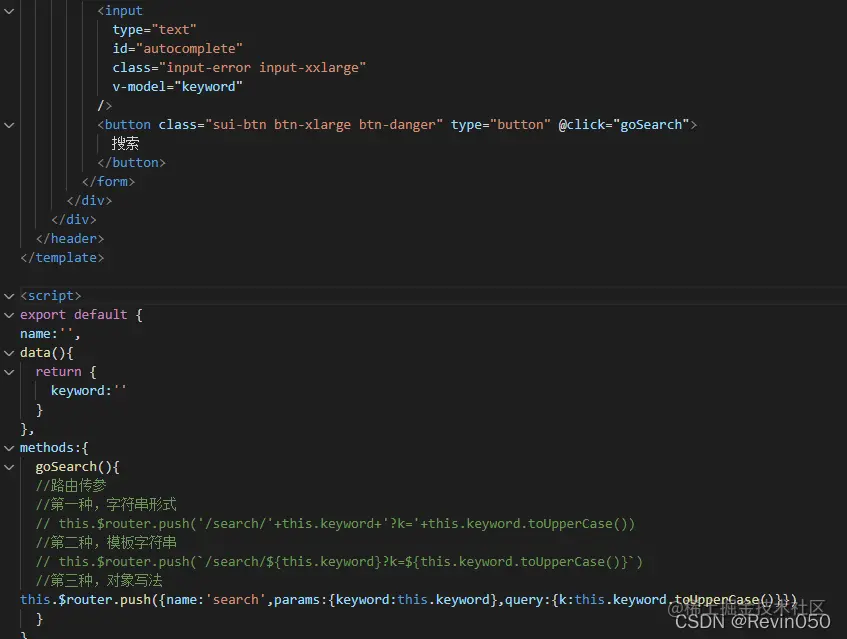
Task: Collapse the return { block chevron
Action: pos(9,372)
